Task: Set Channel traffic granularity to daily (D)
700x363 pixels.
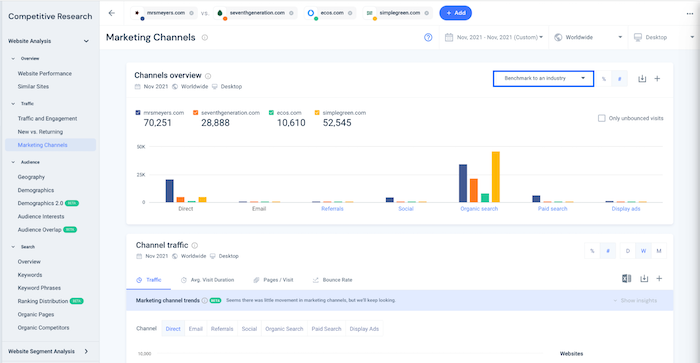Action: pyautogui.click(x=628, y=251)
